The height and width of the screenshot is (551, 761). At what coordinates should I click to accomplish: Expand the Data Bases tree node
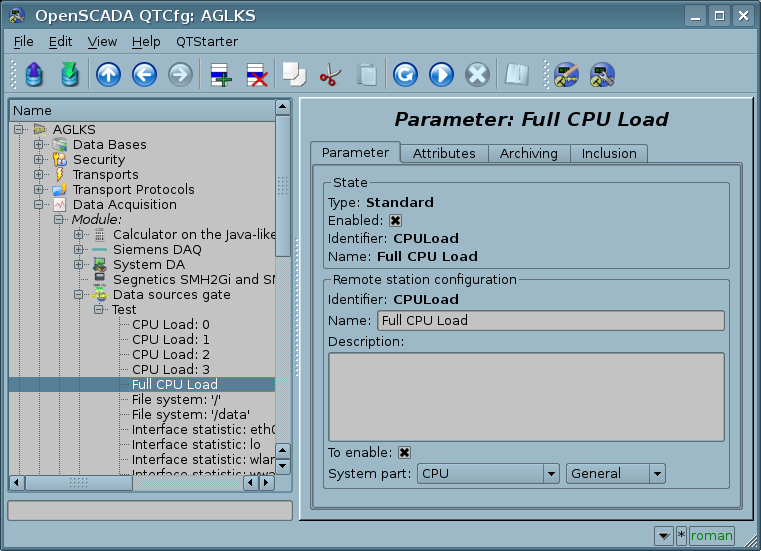tap(38, 145)
